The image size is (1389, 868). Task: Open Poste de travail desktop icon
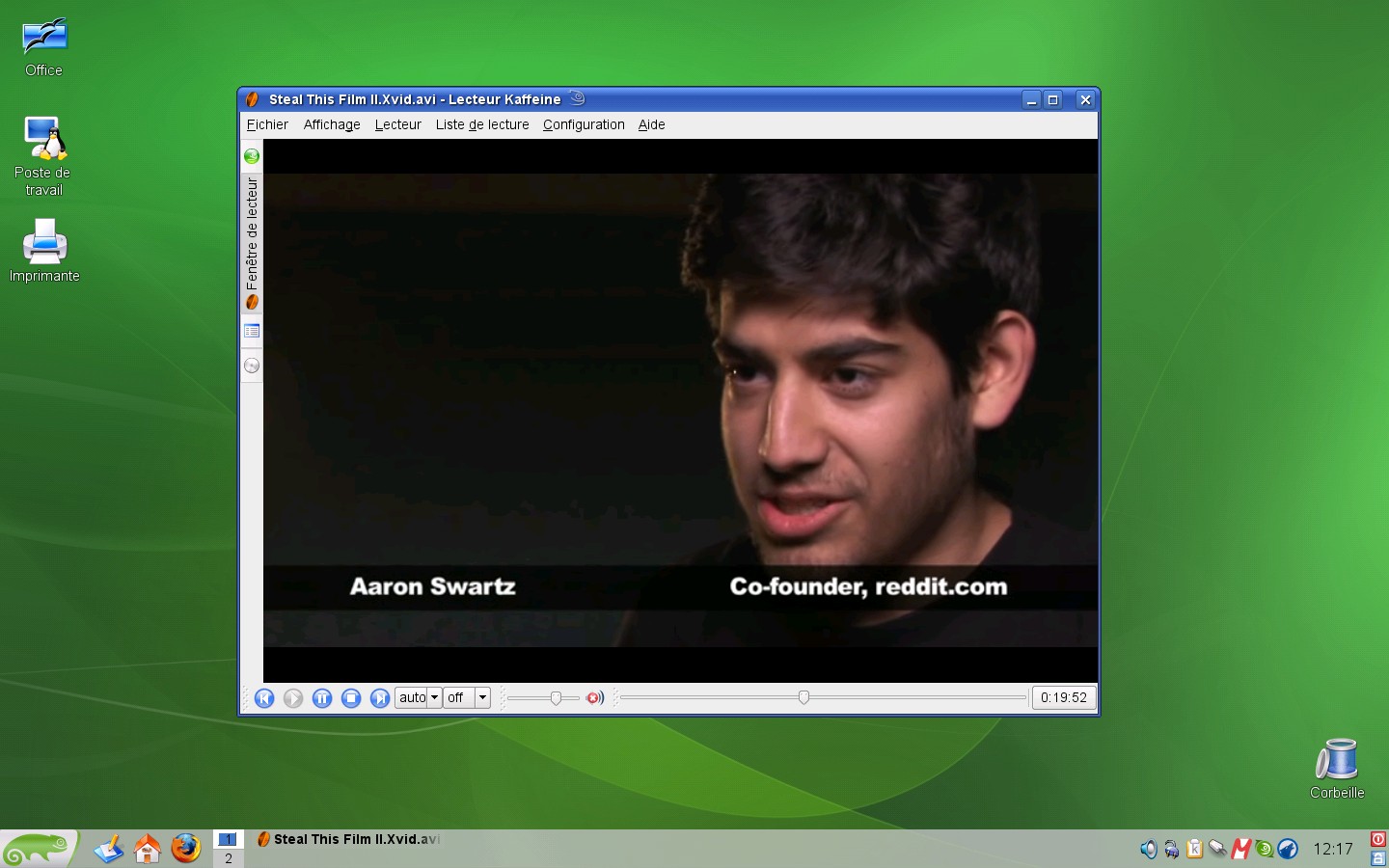(43, 157)
